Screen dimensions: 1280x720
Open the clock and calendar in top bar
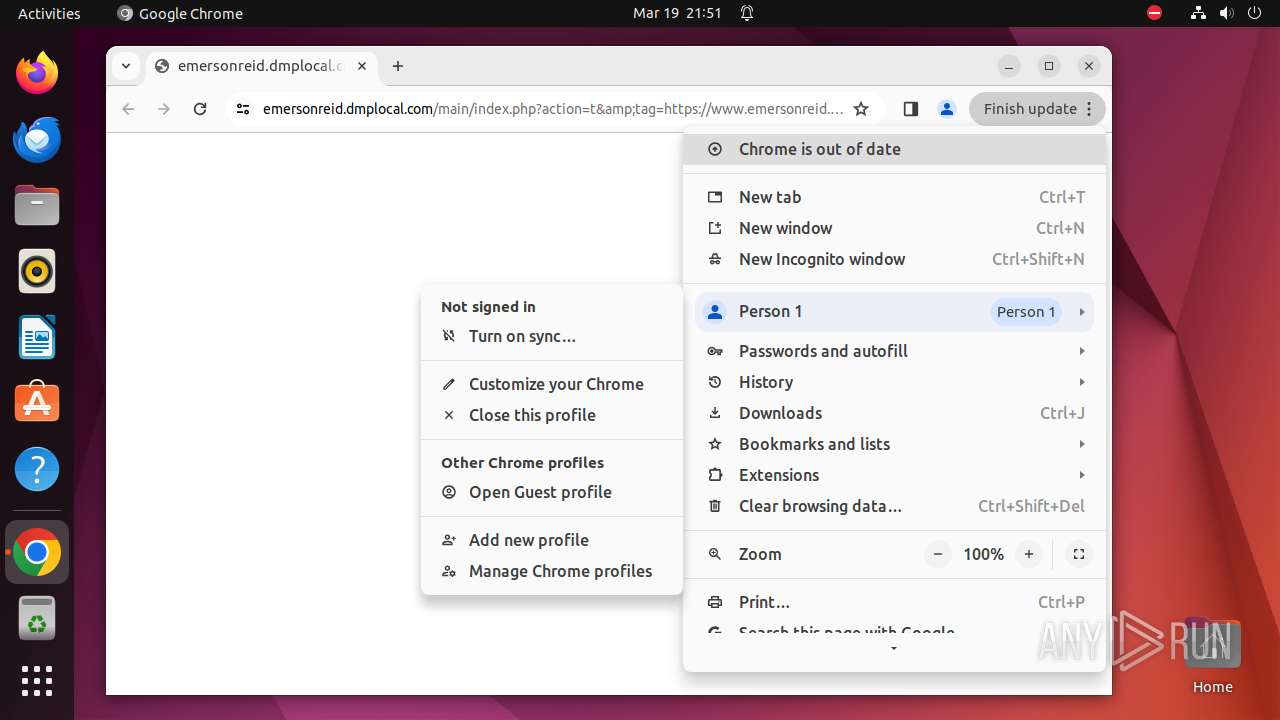677,13
